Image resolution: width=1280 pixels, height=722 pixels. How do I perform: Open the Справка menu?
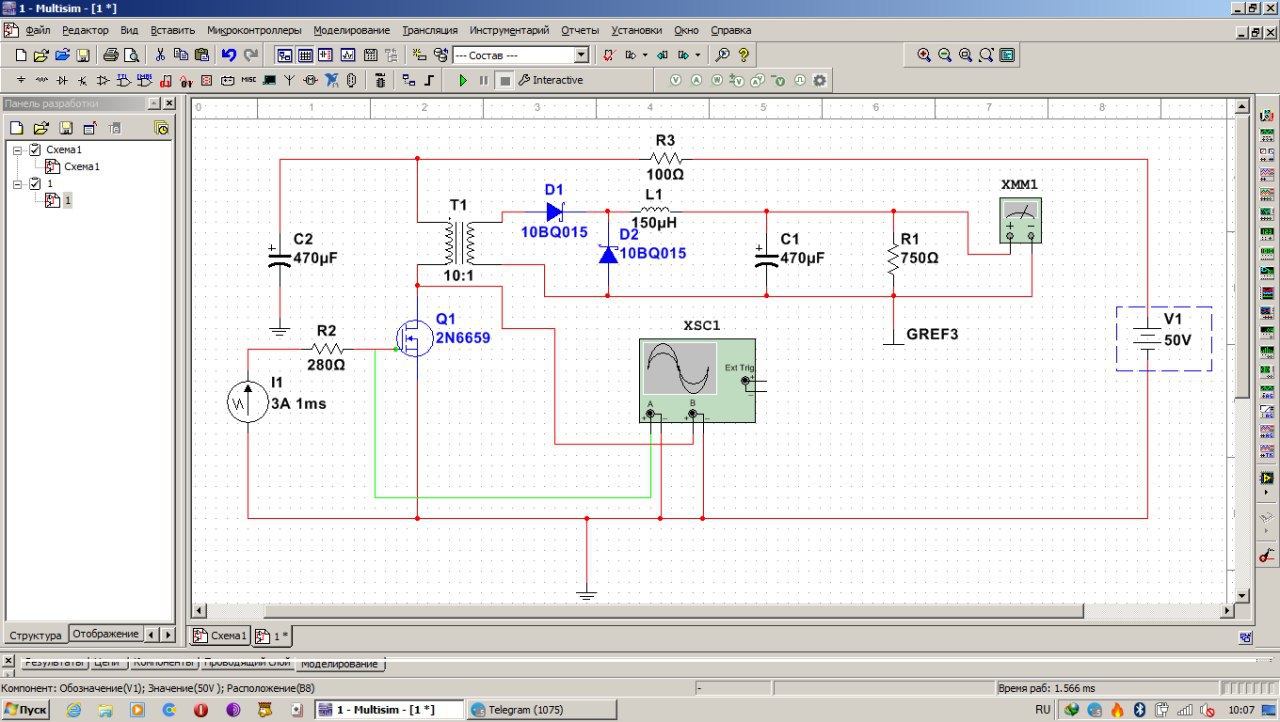pyautogui.click(x=731, y=30)
